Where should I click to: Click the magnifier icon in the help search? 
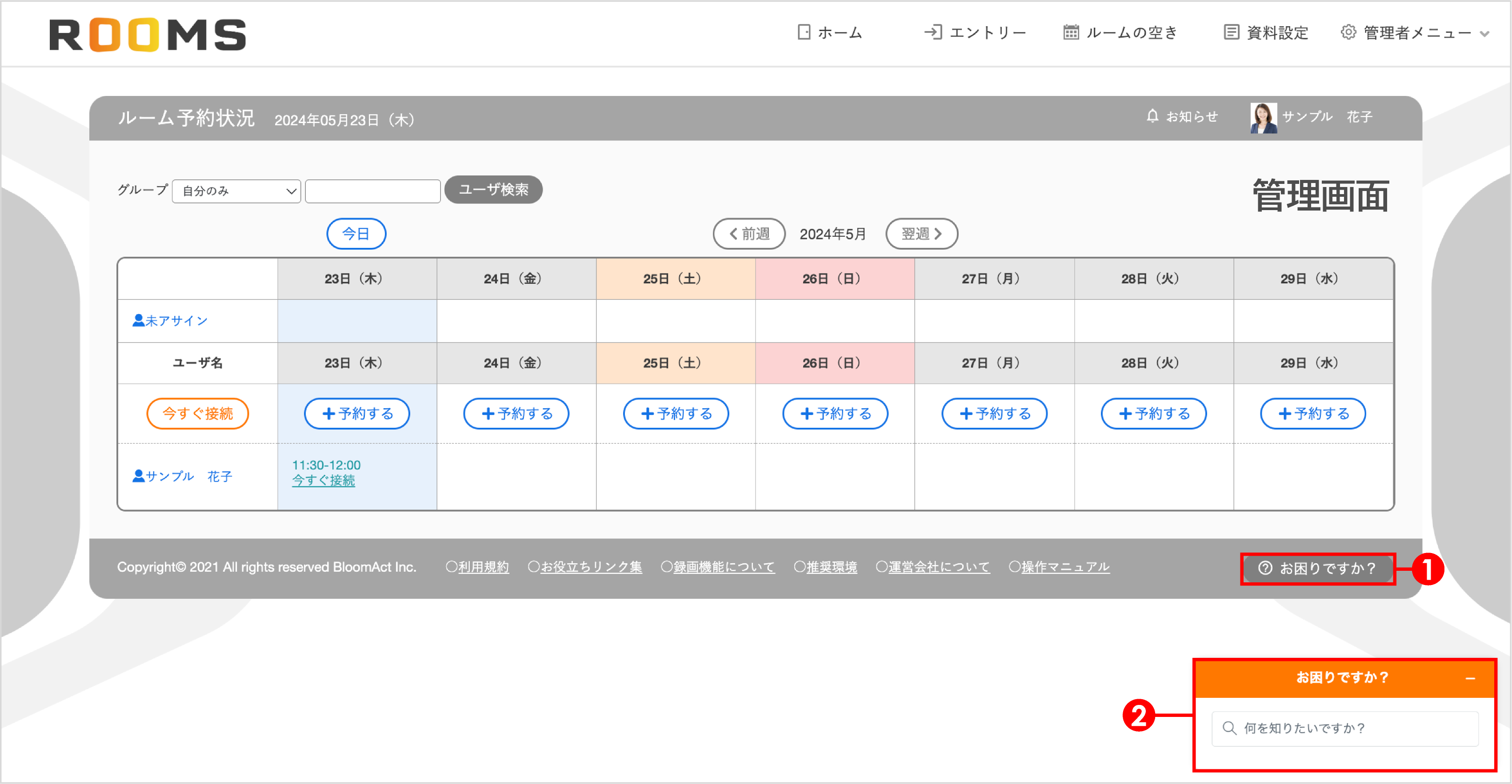[1229, 728]
